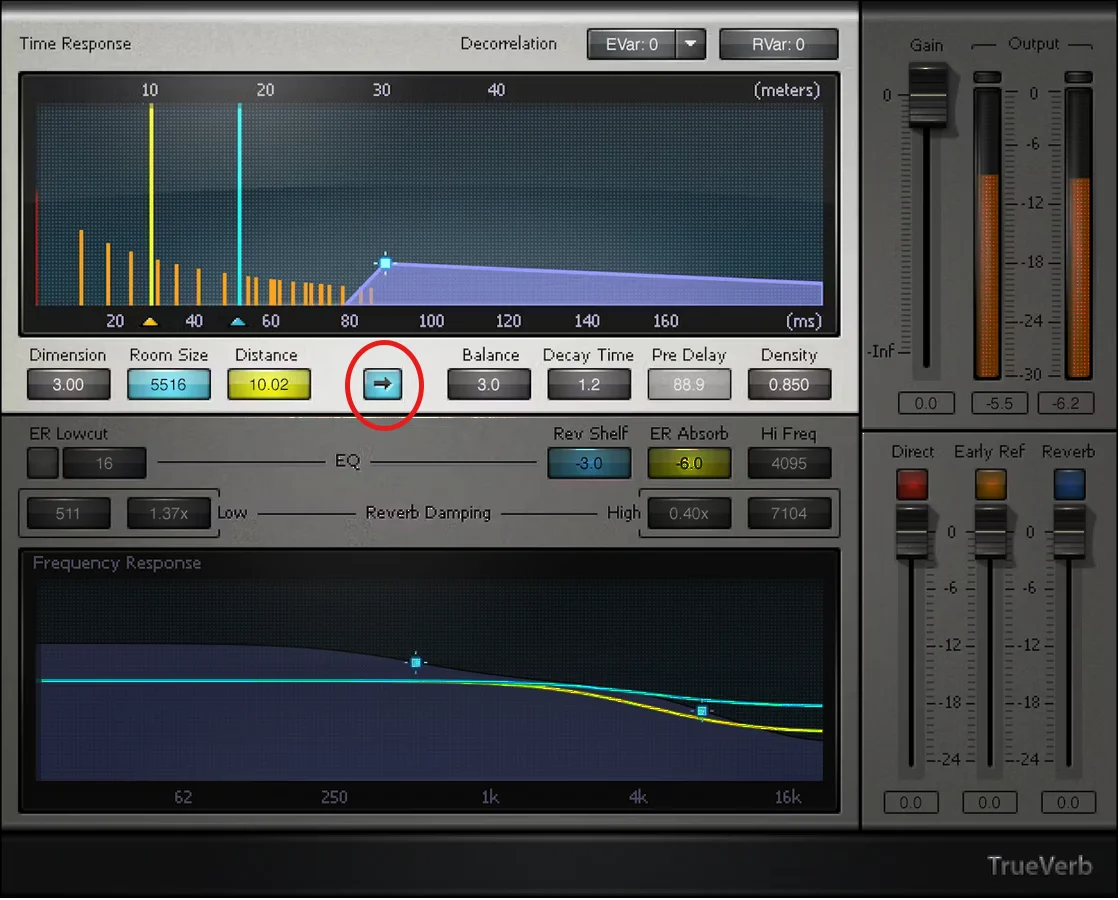Toggle the reverb link arrow button
Viewport: 1120px width, 900px height.
click(383, 384)
